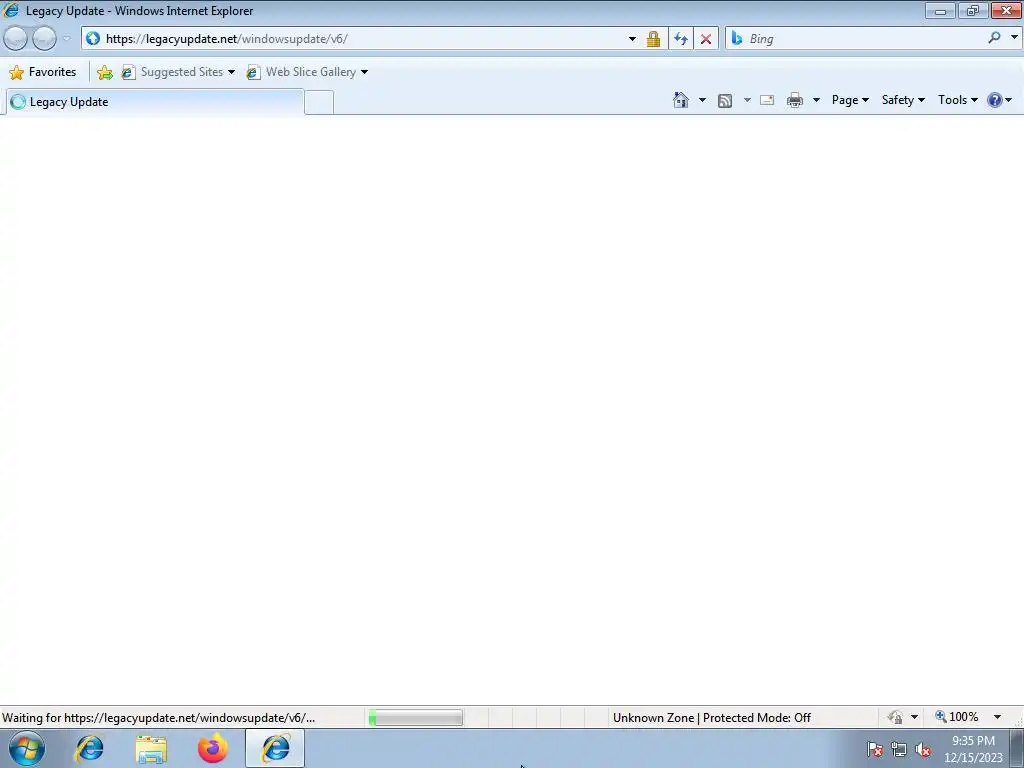Click Action Center flag tray icon

point(875,749)
